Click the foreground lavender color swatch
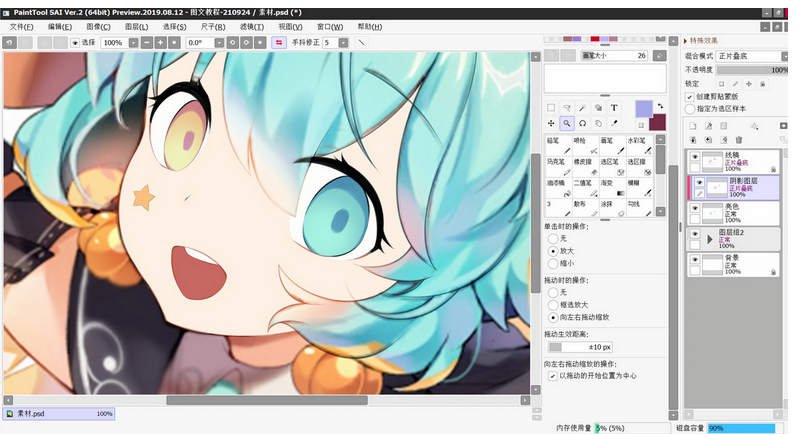 tap(644, 109)
